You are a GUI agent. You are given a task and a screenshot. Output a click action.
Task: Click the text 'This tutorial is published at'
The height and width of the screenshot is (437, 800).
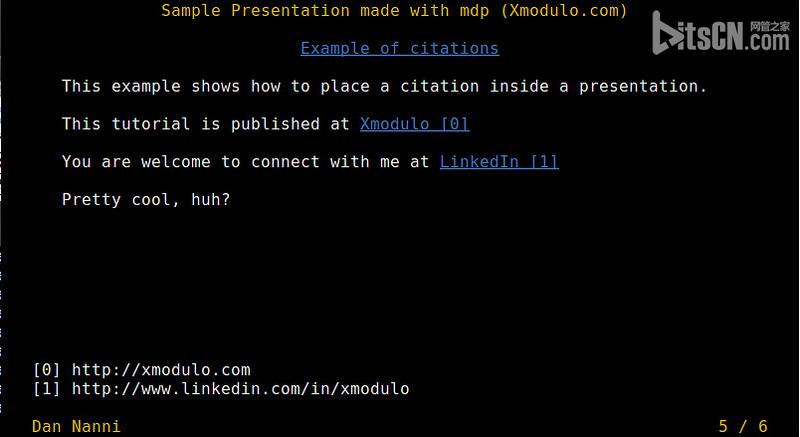tap(206, 124)
